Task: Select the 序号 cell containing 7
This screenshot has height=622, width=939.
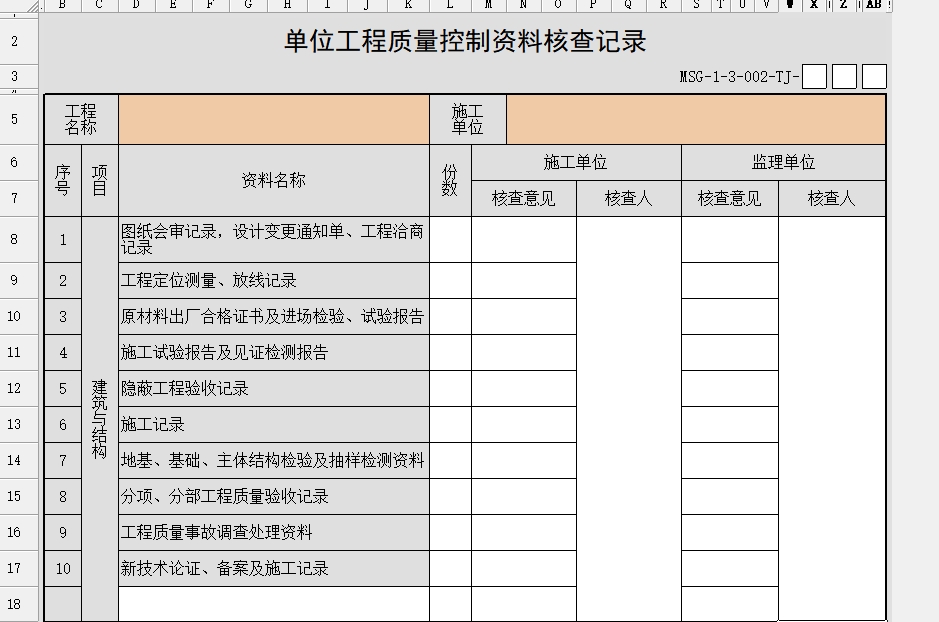Action: [63, 461]
